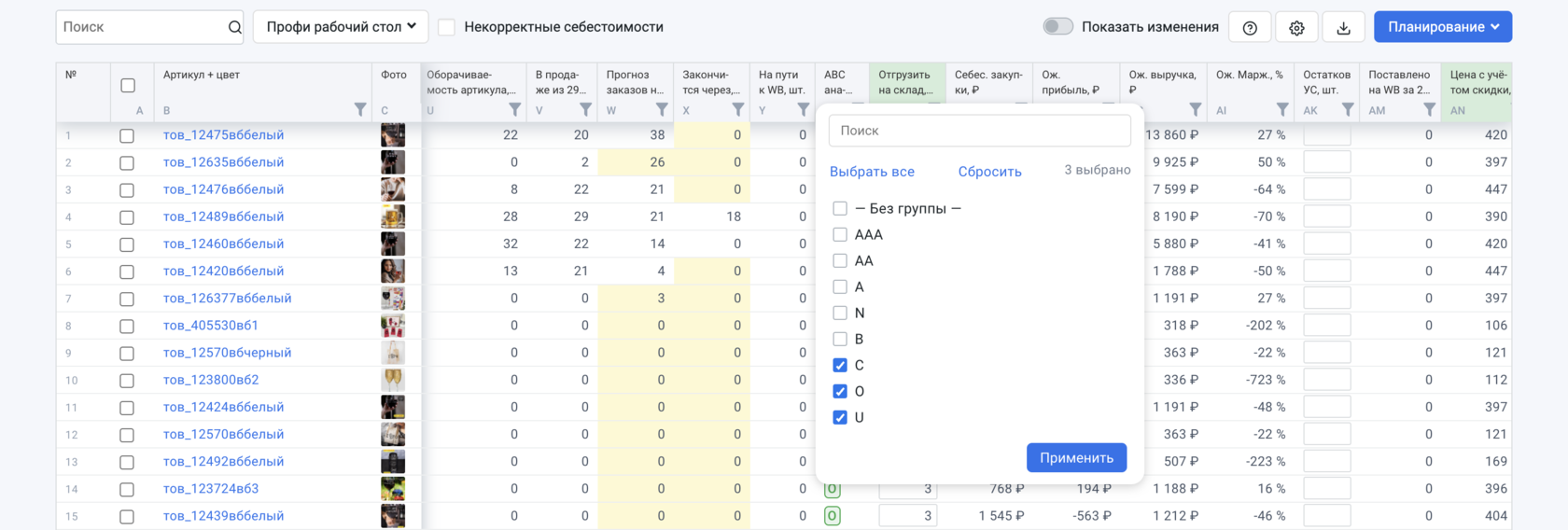The image size is (1568, 530).
Task: Open filter for Ож. Марж., % column
Action: click(x=1282, y=110)
